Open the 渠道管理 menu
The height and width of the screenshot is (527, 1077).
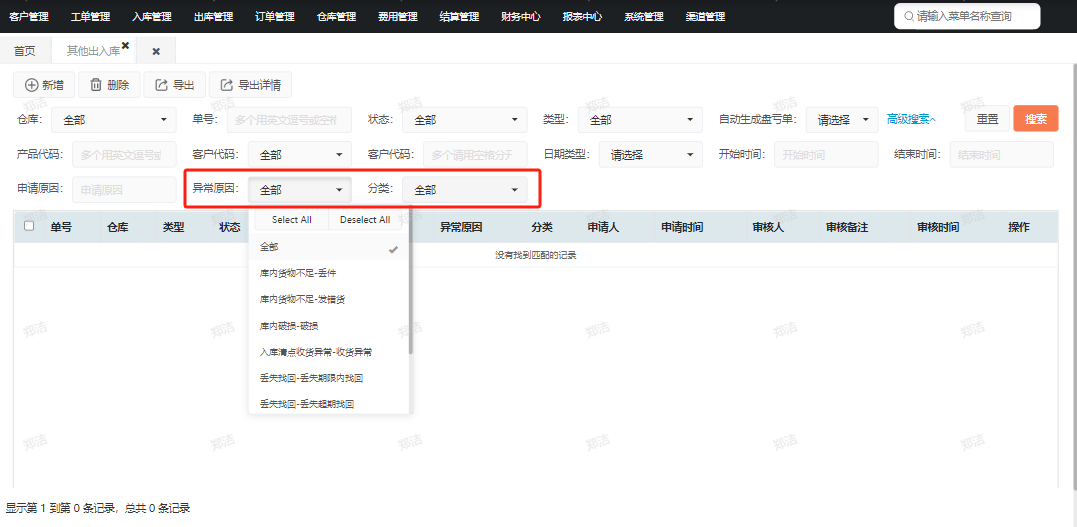(x=705, y=16)
